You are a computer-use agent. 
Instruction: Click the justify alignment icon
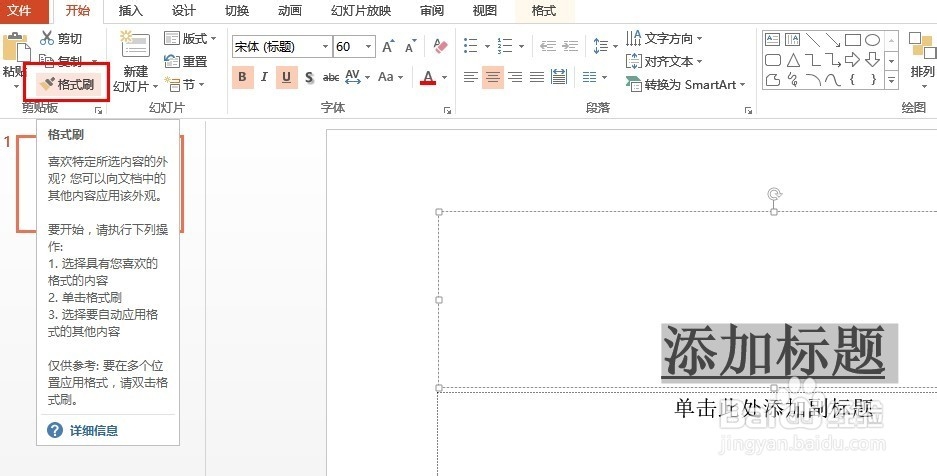coord(537,77)
